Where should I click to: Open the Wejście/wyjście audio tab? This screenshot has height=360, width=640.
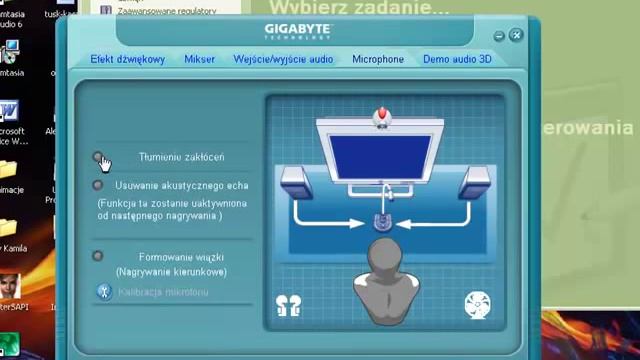(283, 59)
